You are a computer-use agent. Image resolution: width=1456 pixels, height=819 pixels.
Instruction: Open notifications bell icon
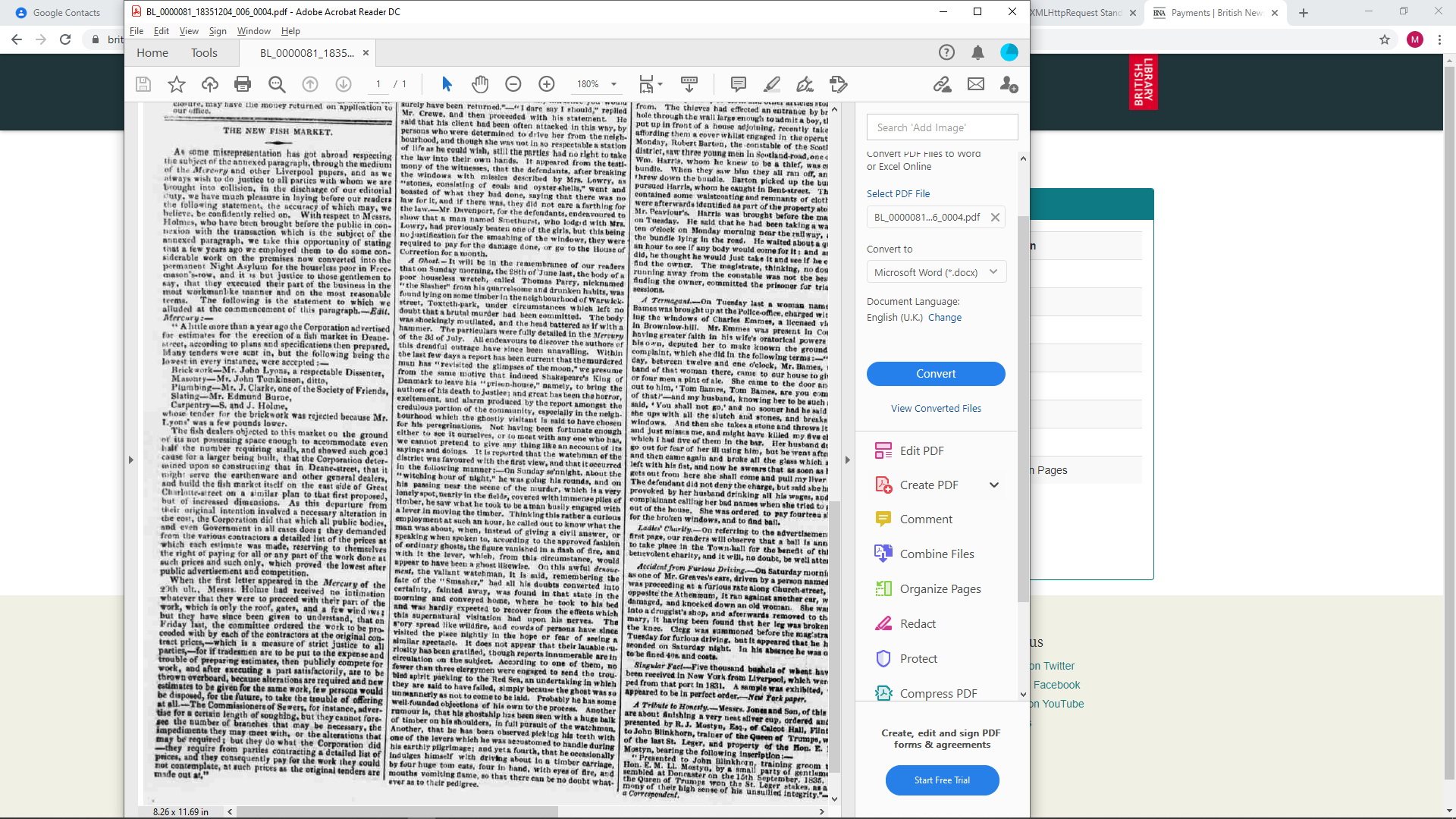(x=978, y=52)
